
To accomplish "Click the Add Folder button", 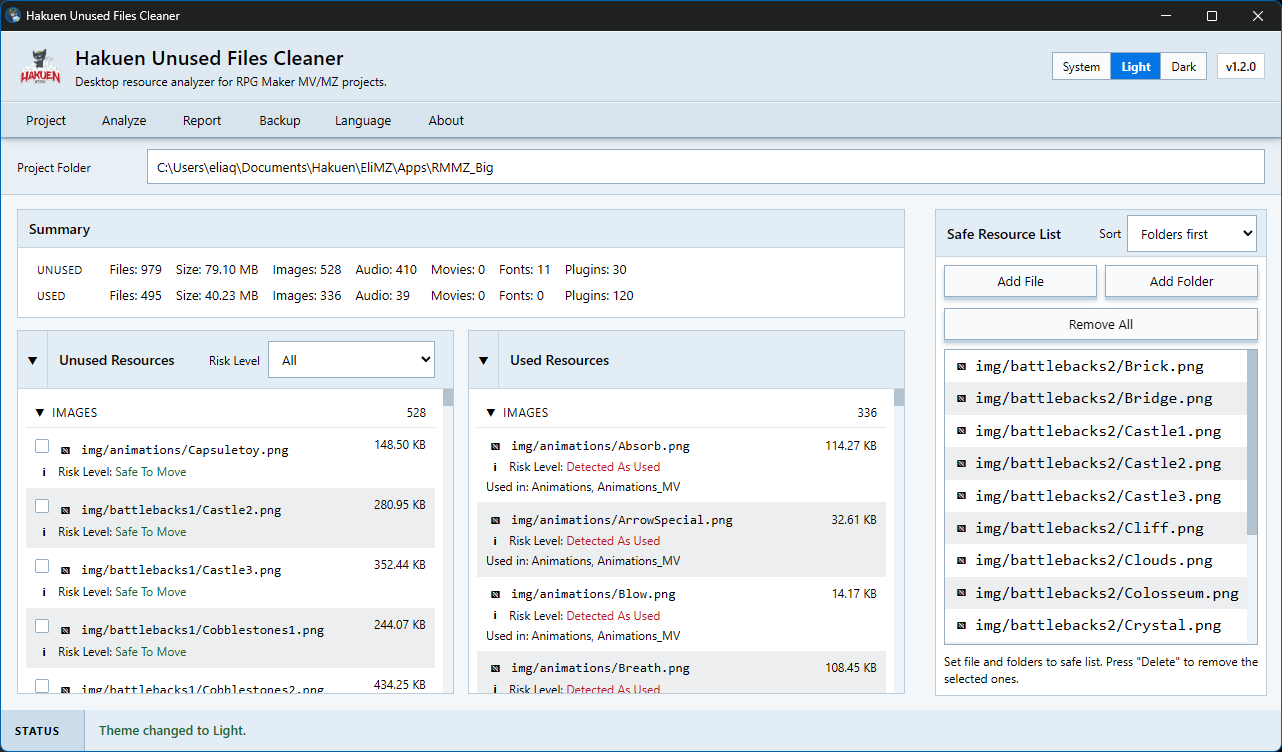I will pos(1181,281).
